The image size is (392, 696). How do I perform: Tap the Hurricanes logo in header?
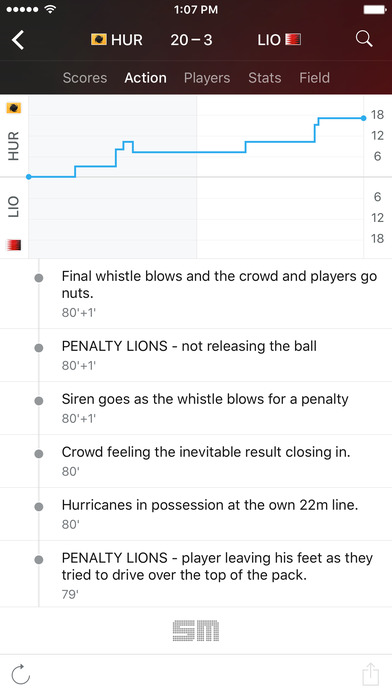click(99, 40)
